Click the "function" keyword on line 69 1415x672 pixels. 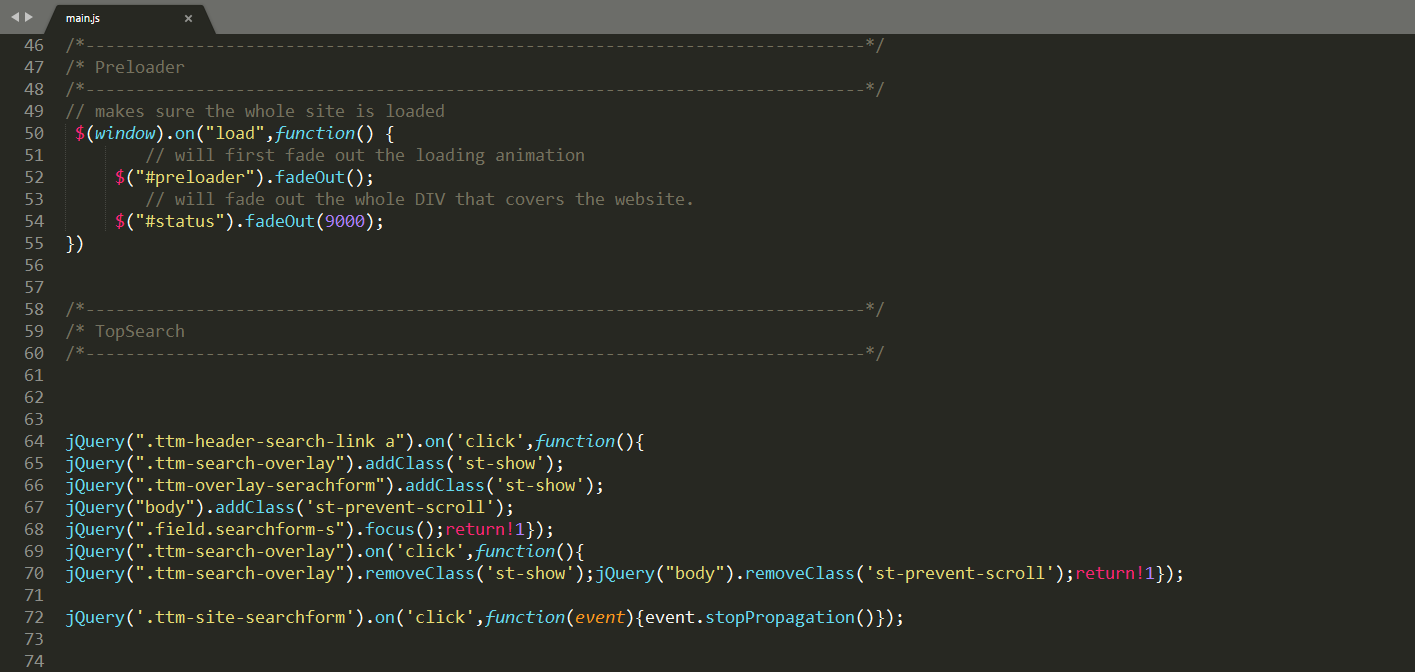point(515,551)
